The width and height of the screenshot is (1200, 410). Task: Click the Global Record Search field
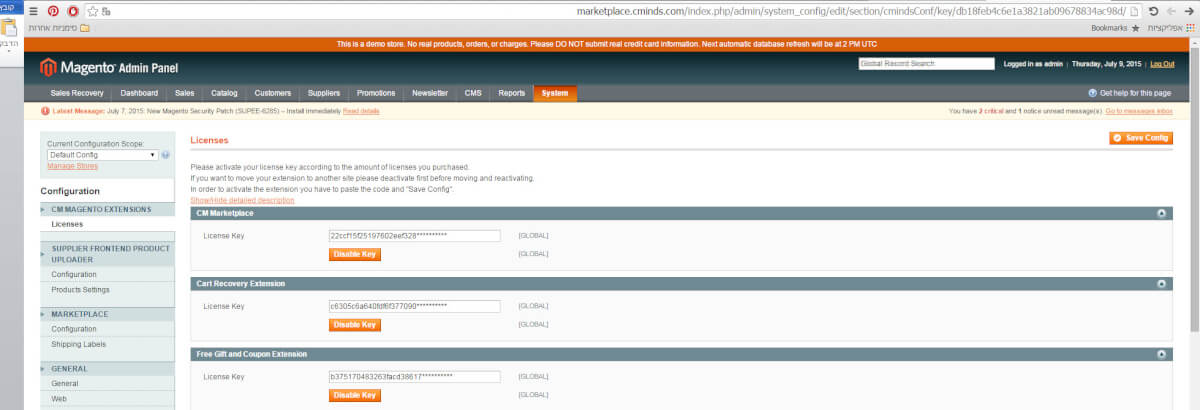[926, 64]
